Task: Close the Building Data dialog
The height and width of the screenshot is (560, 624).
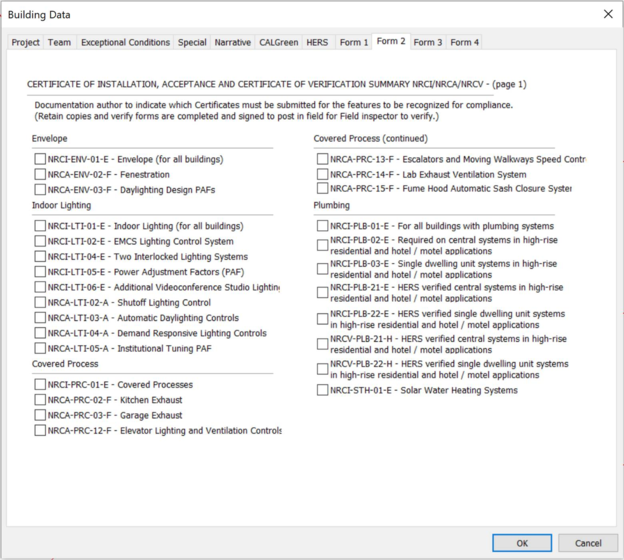Action: [607, 15]
